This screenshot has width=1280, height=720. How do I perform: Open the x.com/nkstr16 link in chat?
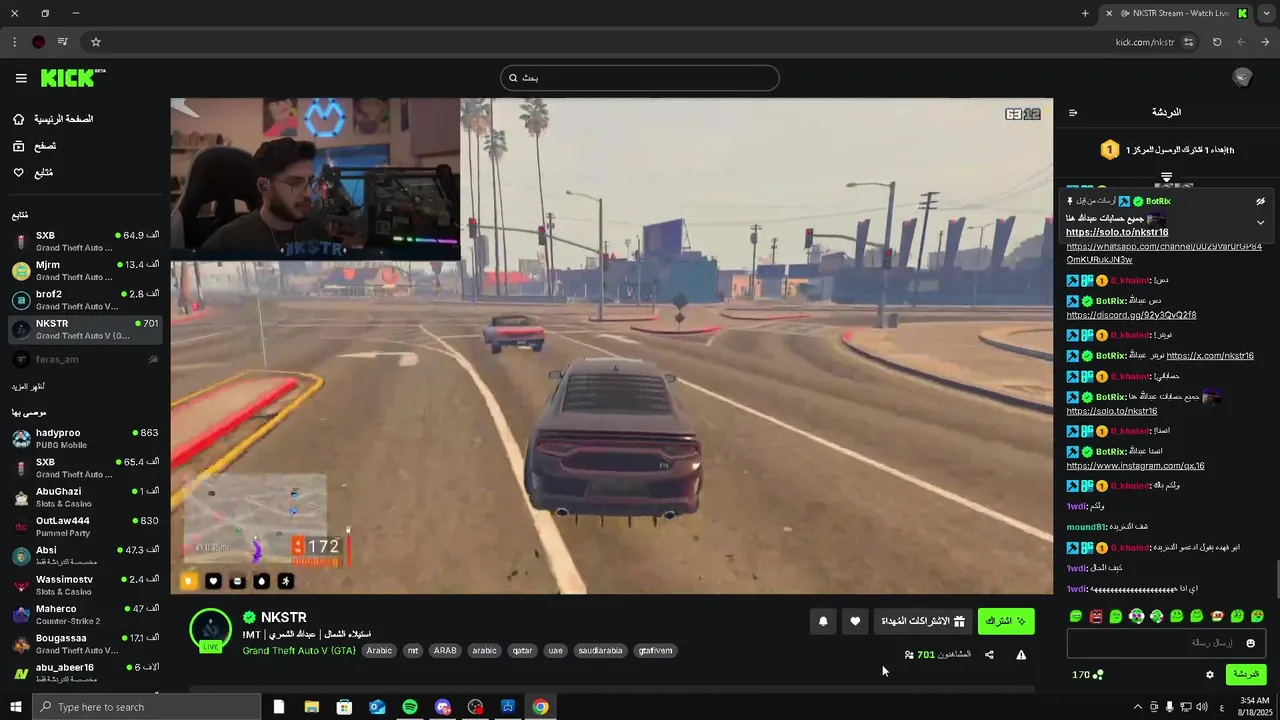[1210, 356]
